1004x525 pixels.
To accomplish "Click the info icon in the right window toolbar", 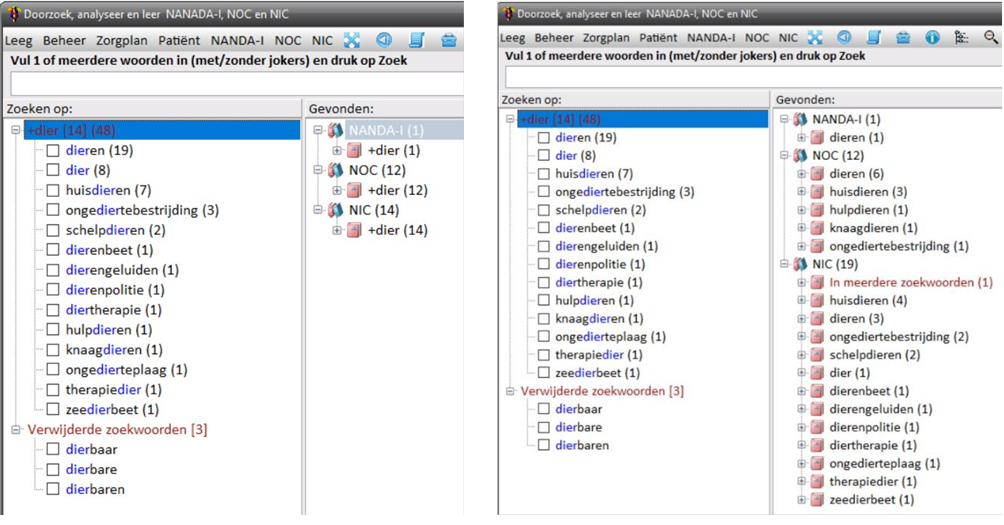I will click(932, 38).
